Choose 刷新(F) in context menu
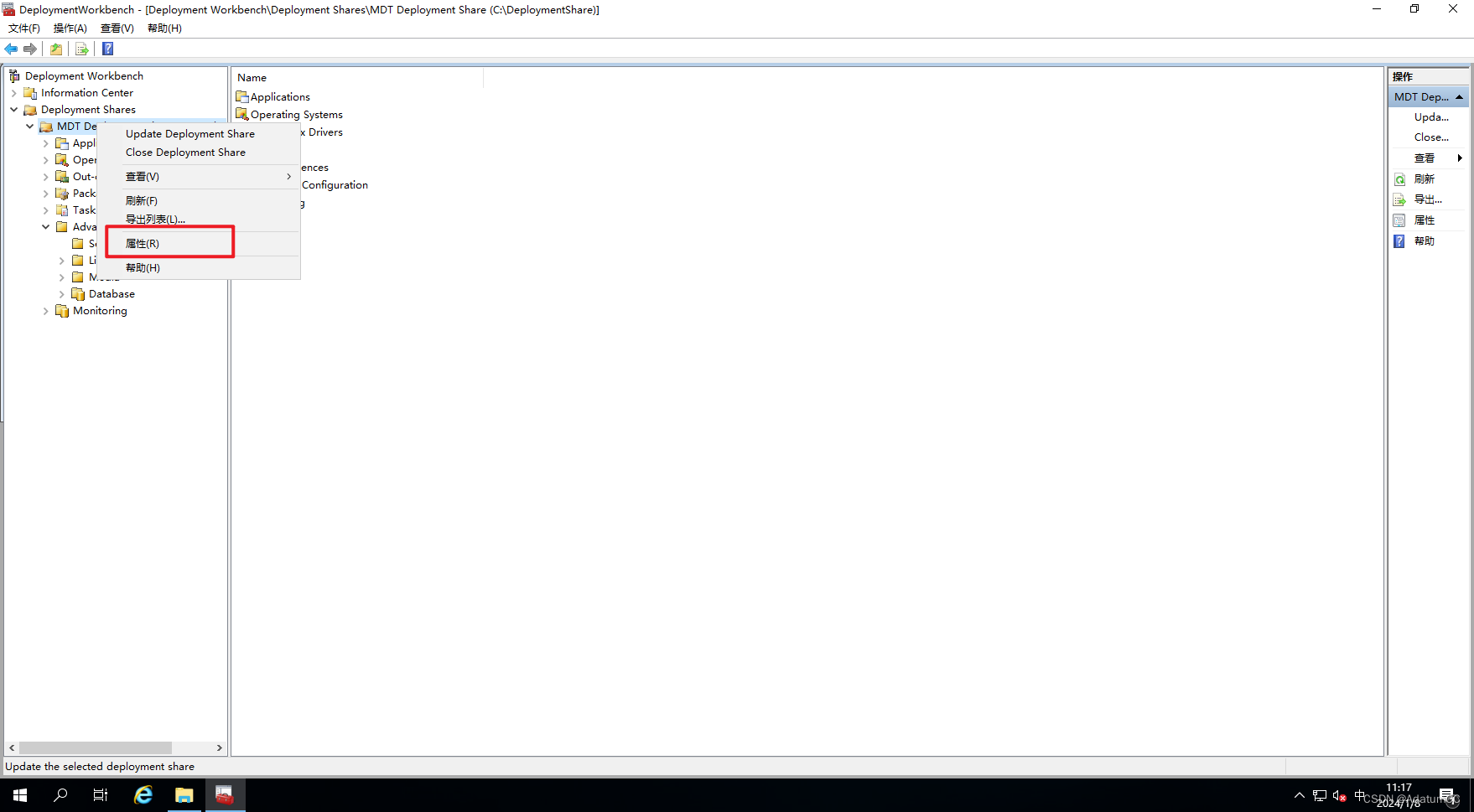Screen dimensions: 1474x812 tap(199, 201)
